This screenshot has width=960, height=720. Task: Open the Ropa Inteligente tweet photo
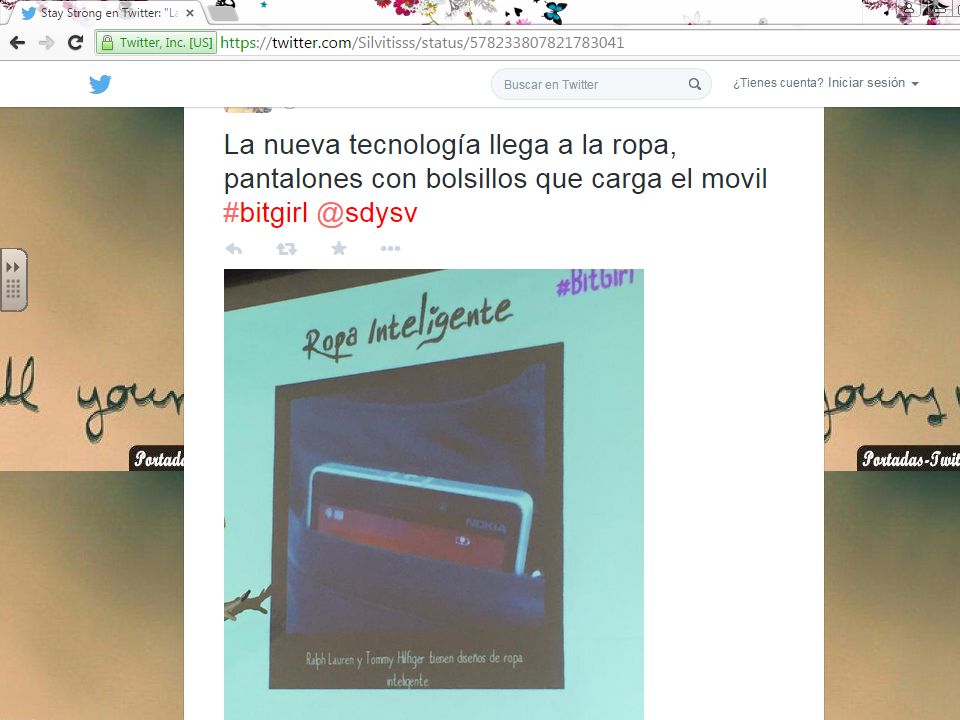click(x=433, y=494)
